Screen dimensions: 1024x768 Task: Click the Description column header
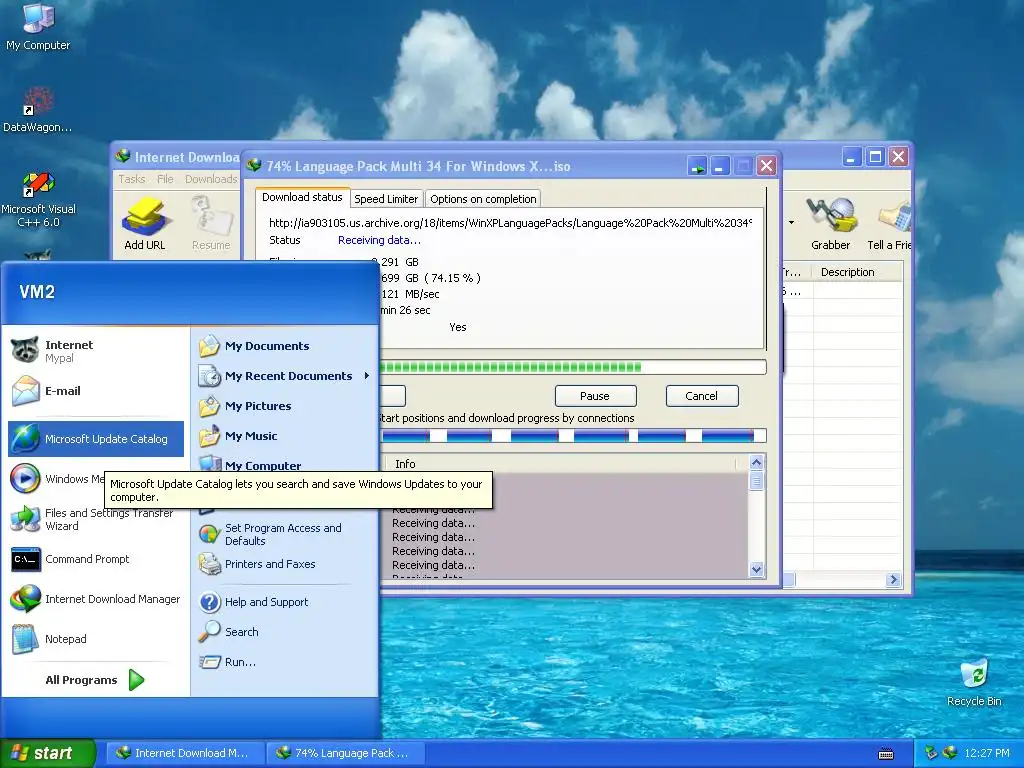coord(856,272)
